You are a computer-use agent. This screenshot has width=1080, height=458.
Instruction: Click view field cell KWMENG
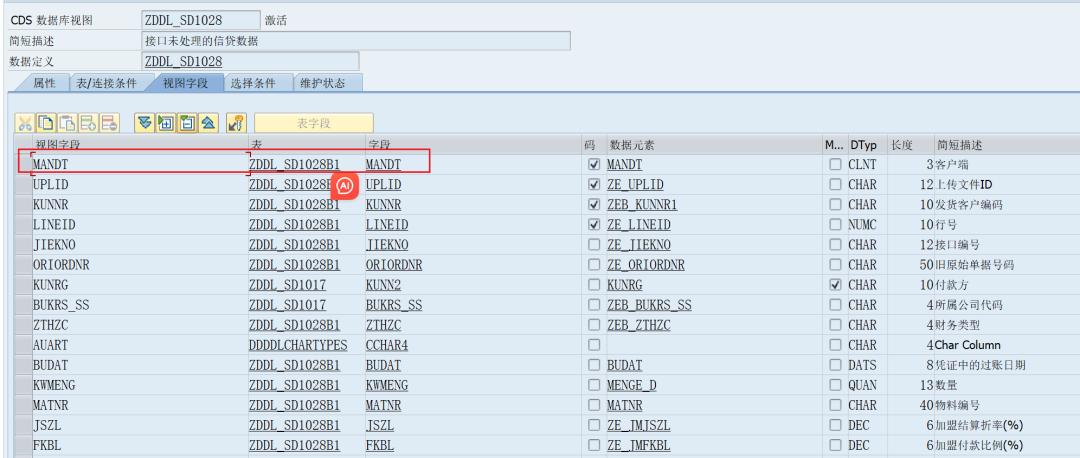(140, 385)
